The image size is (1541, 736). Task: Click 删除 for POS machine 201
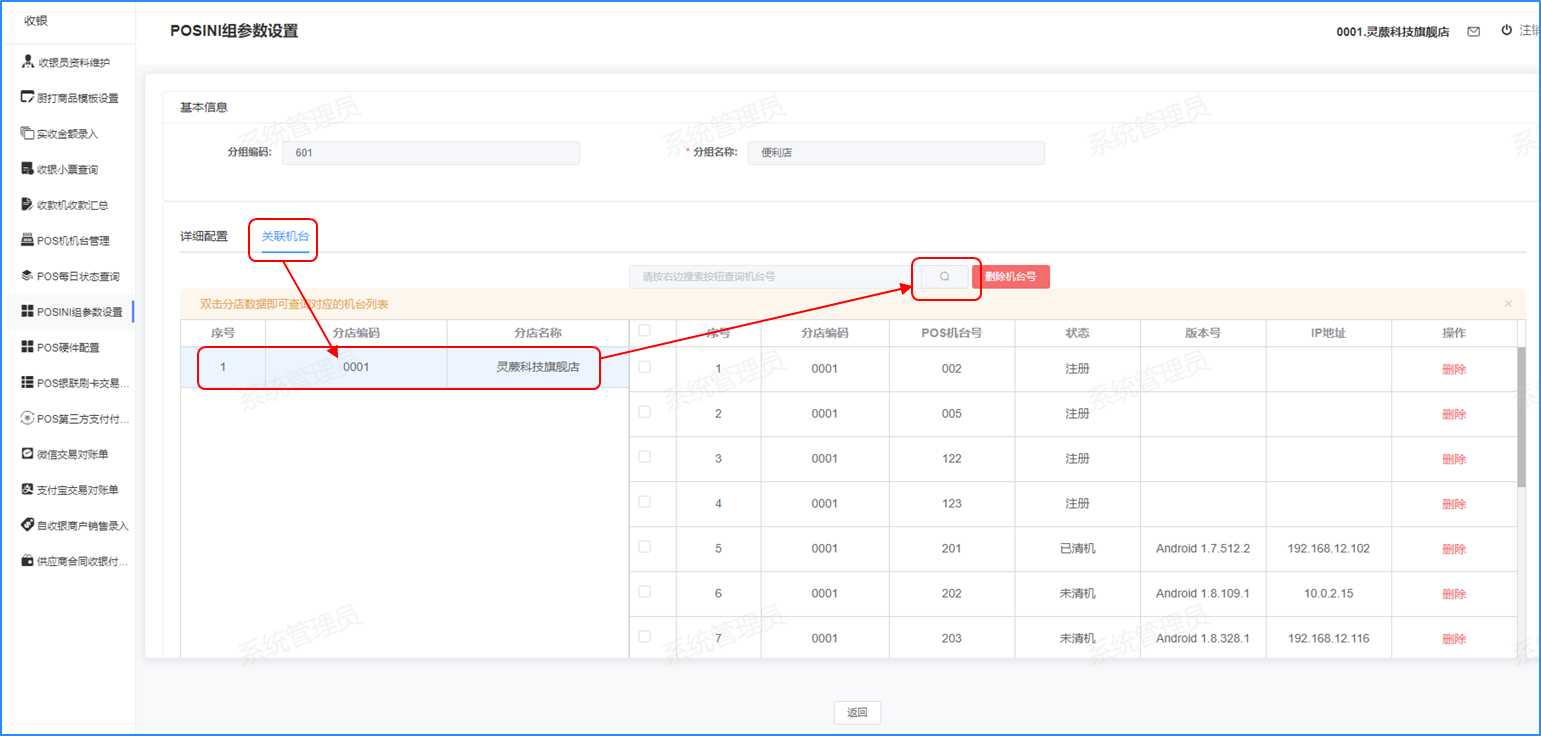click(x=1454, y=549)
